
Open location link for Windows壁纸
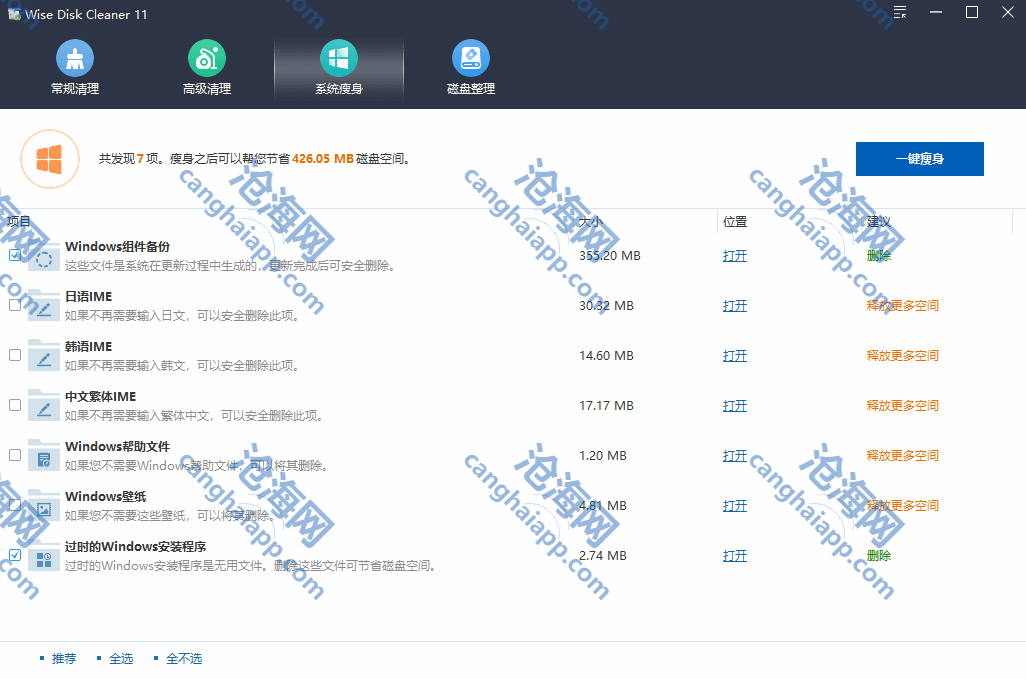click(735, 506)
